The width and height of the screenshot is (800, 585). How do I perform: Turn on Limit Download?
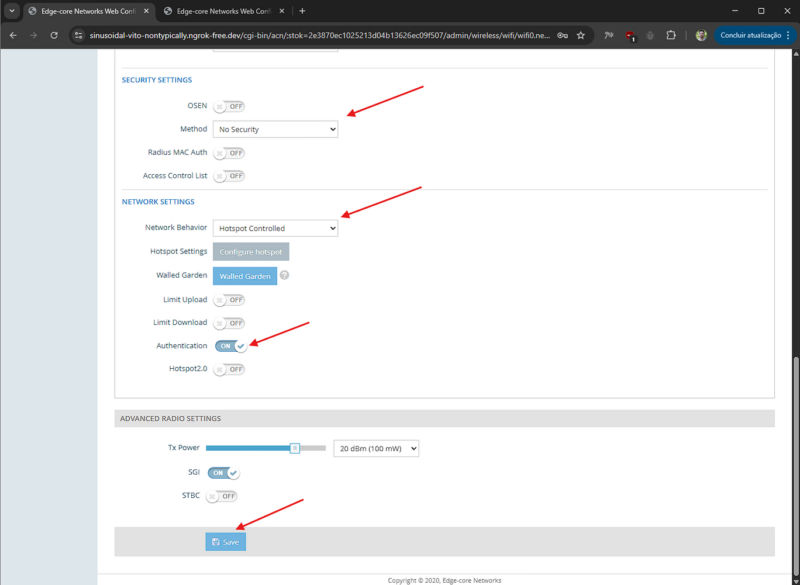pyautogui.click(x=229, y=323)
